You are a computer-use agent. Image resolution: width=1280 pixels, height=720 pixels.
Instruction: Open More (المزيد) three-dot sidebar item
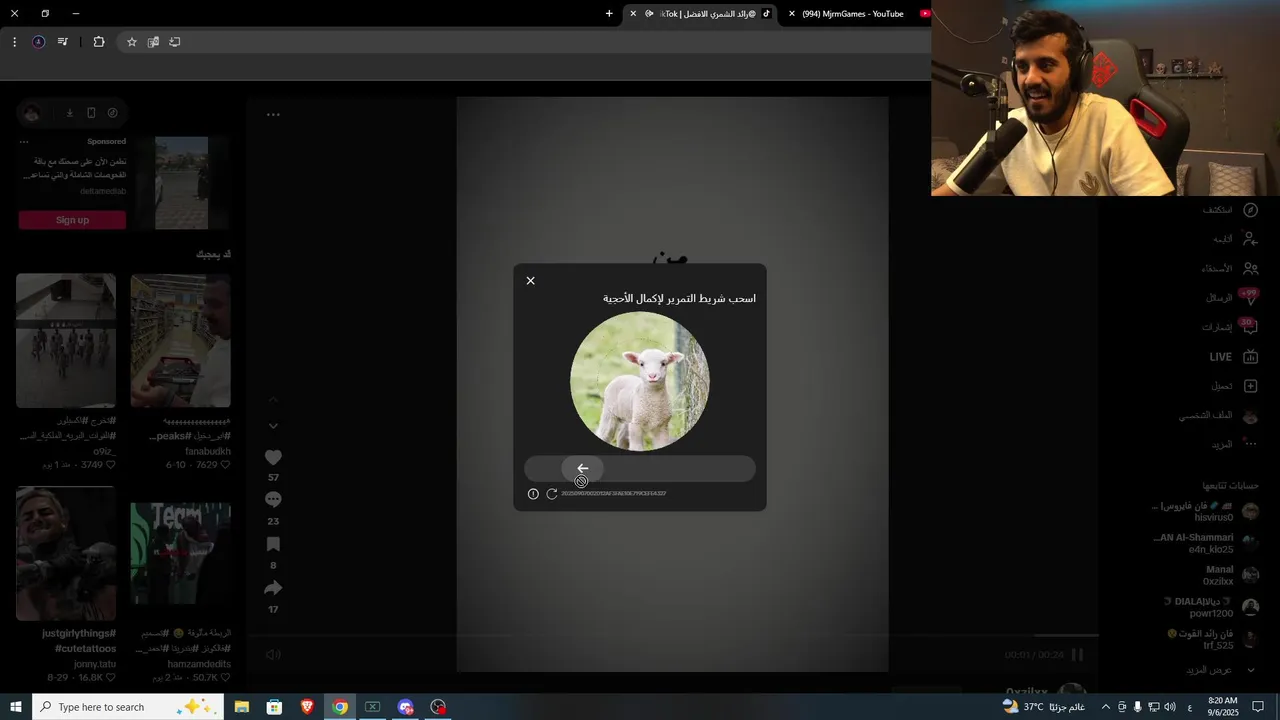click(x=1234, y=444)
